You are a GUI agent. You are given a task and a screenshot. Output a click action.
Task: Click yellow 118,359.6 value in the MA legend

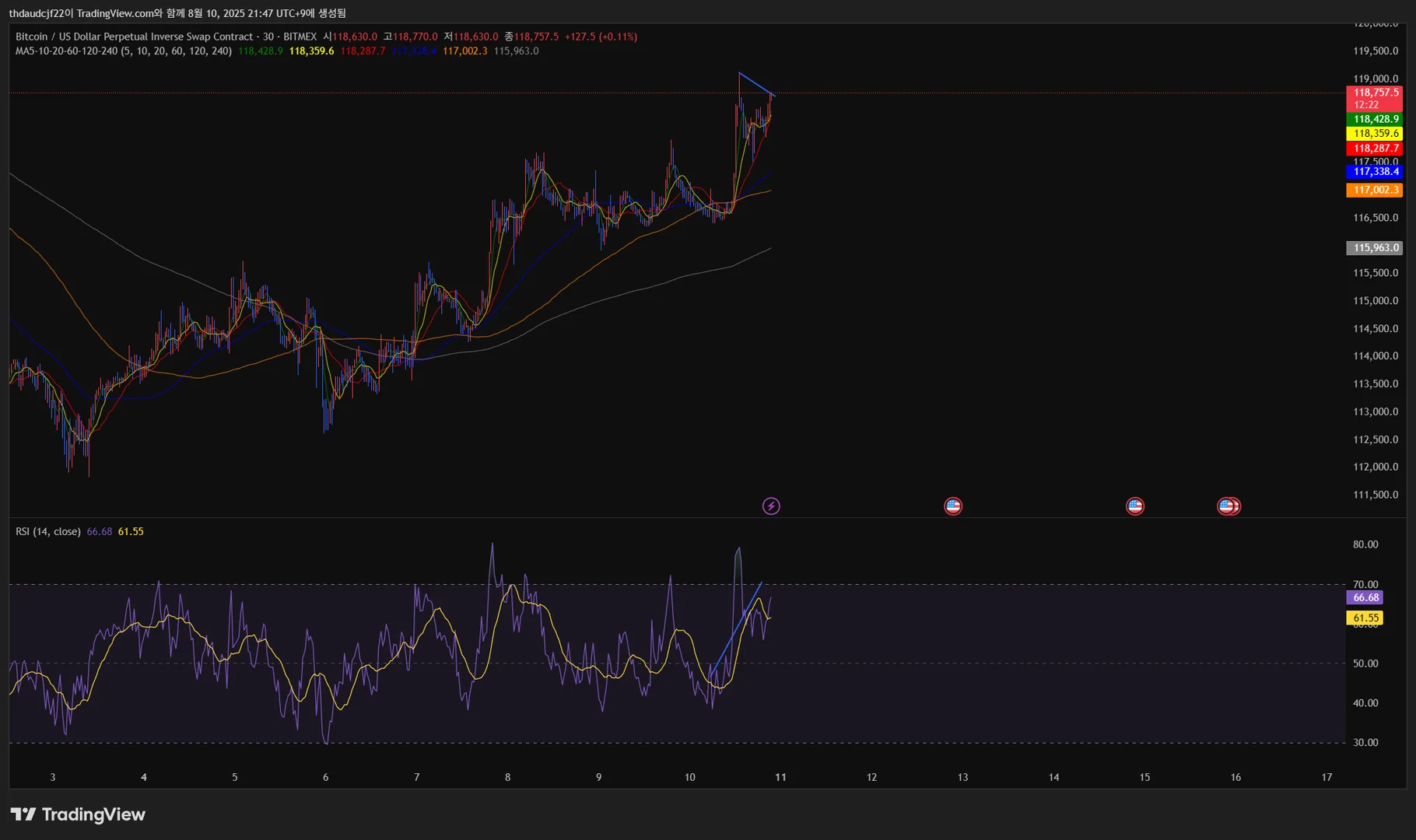(311, 51)
